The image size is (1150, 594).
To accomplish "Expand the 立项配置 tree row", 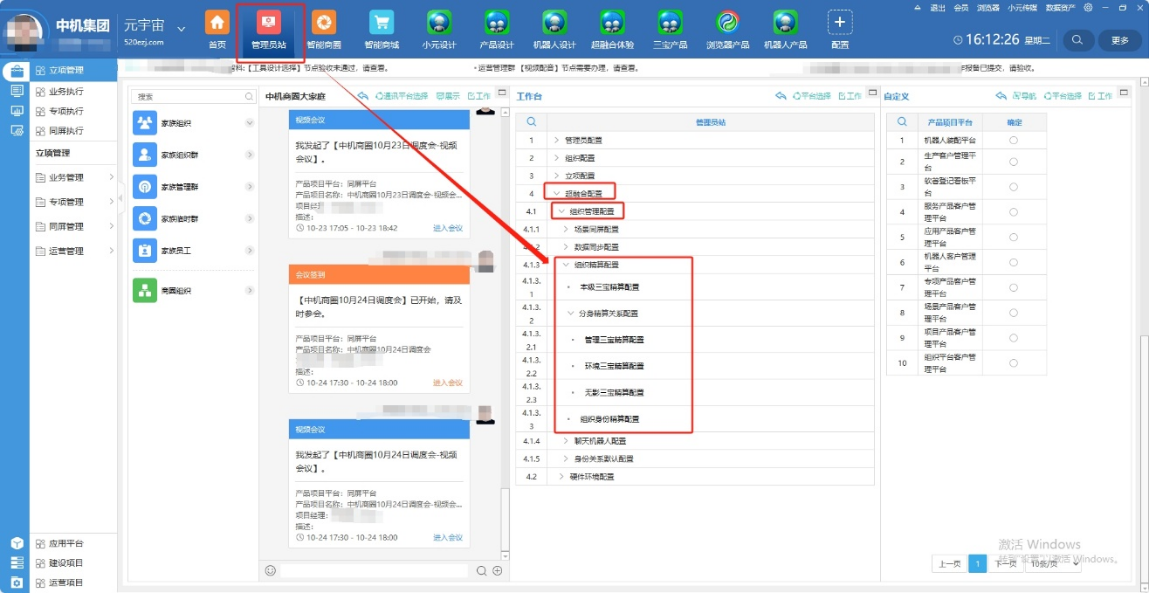I will click(556, 176).
